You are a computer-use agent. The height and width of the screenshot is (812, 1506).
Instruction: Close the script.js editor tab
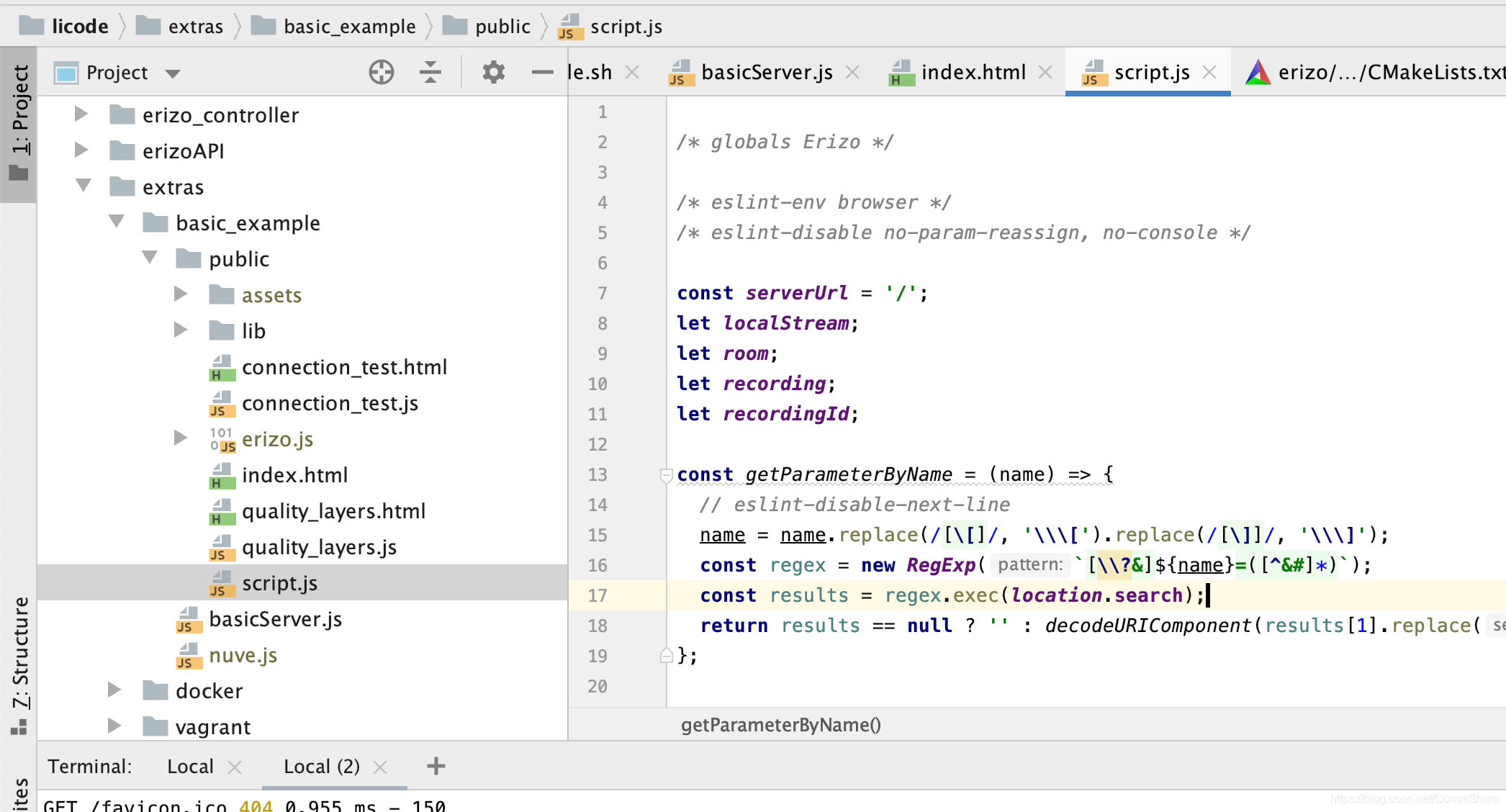click(1209, 72)
